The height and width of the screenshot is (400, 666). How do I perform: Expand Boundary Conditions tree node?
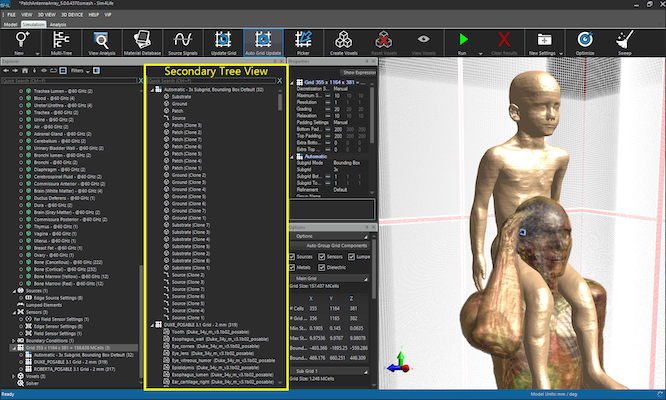point(14,341)
